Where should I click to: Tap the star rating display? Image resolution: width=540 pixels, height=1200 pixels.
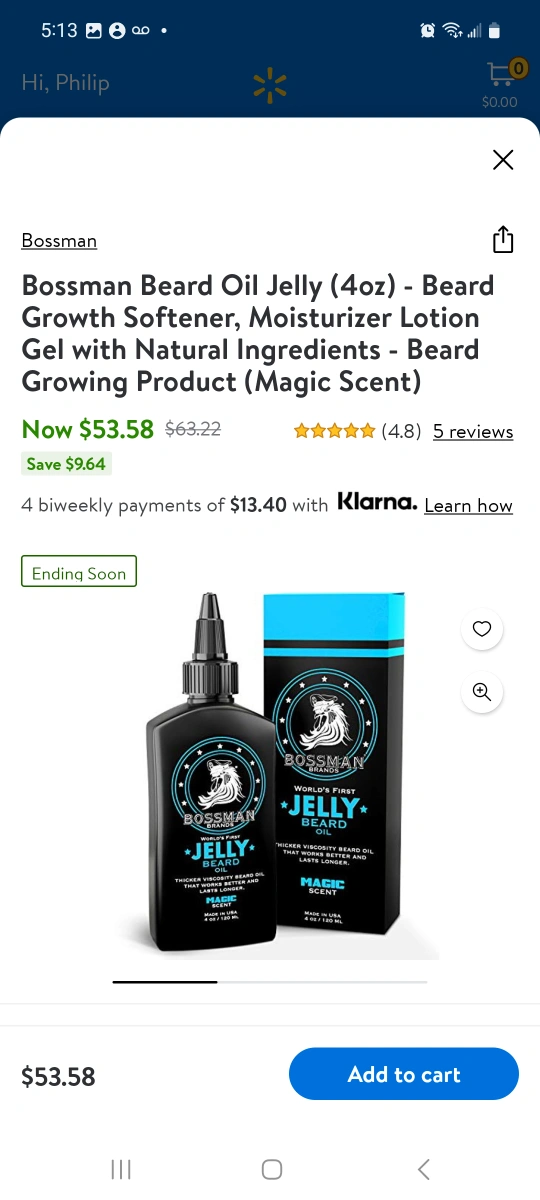(x=335, y=431)
